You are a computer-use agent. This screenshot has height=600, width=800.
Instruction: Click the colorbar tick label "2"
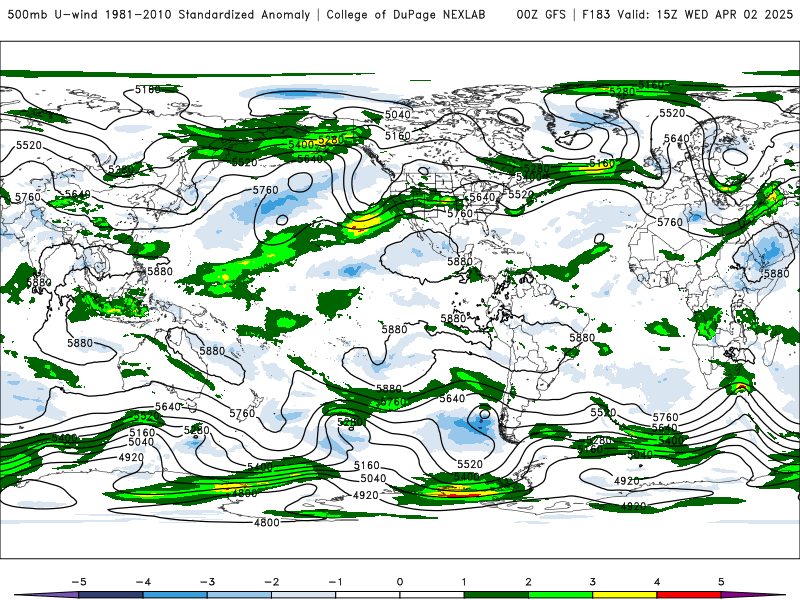(x=529, y=582)
